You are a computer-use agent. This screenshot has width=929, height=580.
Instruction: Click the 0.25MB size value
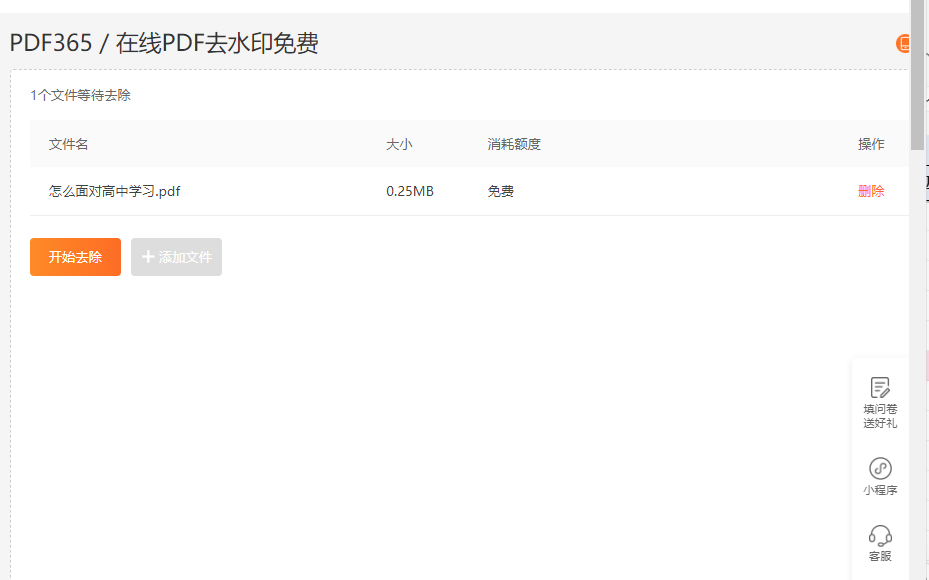pos(410,191)
